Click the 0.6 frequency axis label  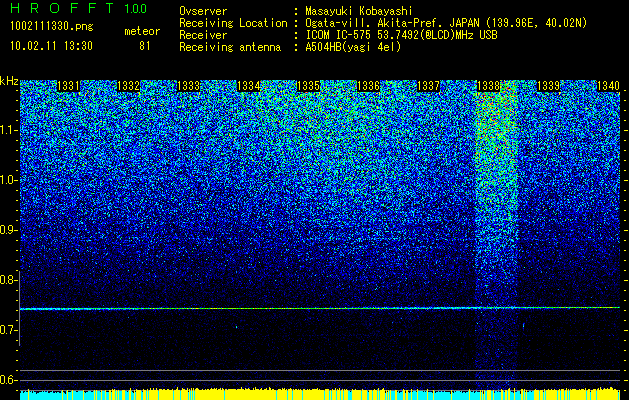click(7, 380)
